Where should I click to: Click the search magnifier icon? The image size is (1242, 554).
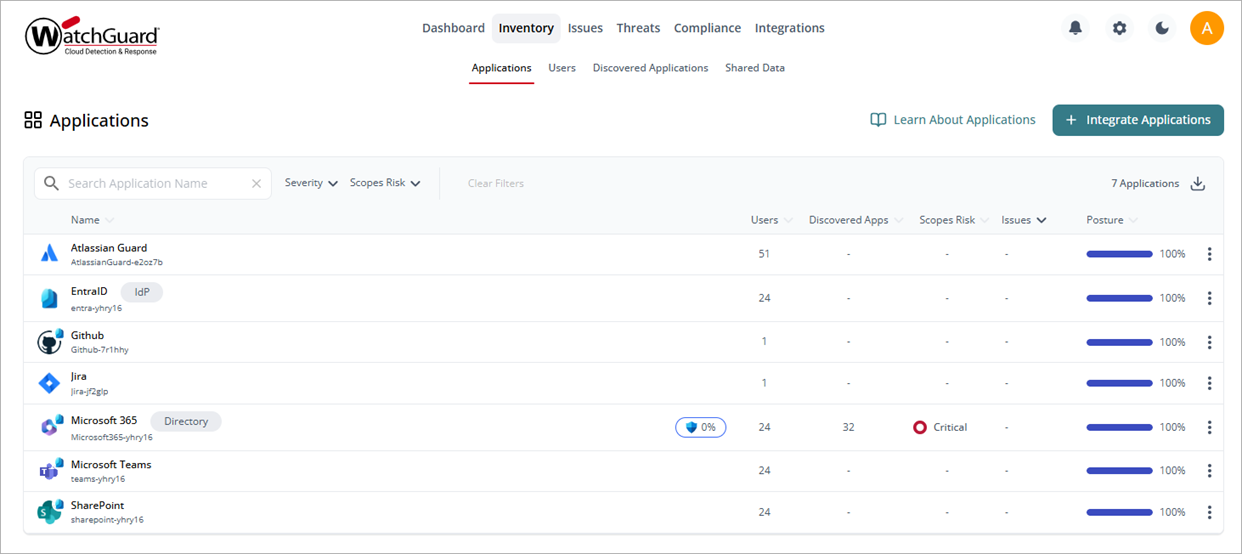[52, 184]
